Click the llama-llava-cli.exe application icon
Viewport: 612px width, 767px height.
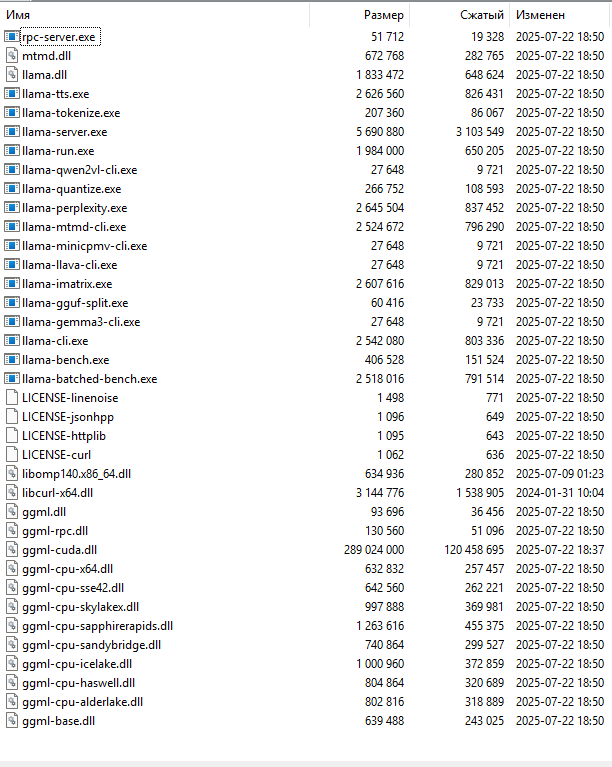pyautogui.click(x=12, y=265)
